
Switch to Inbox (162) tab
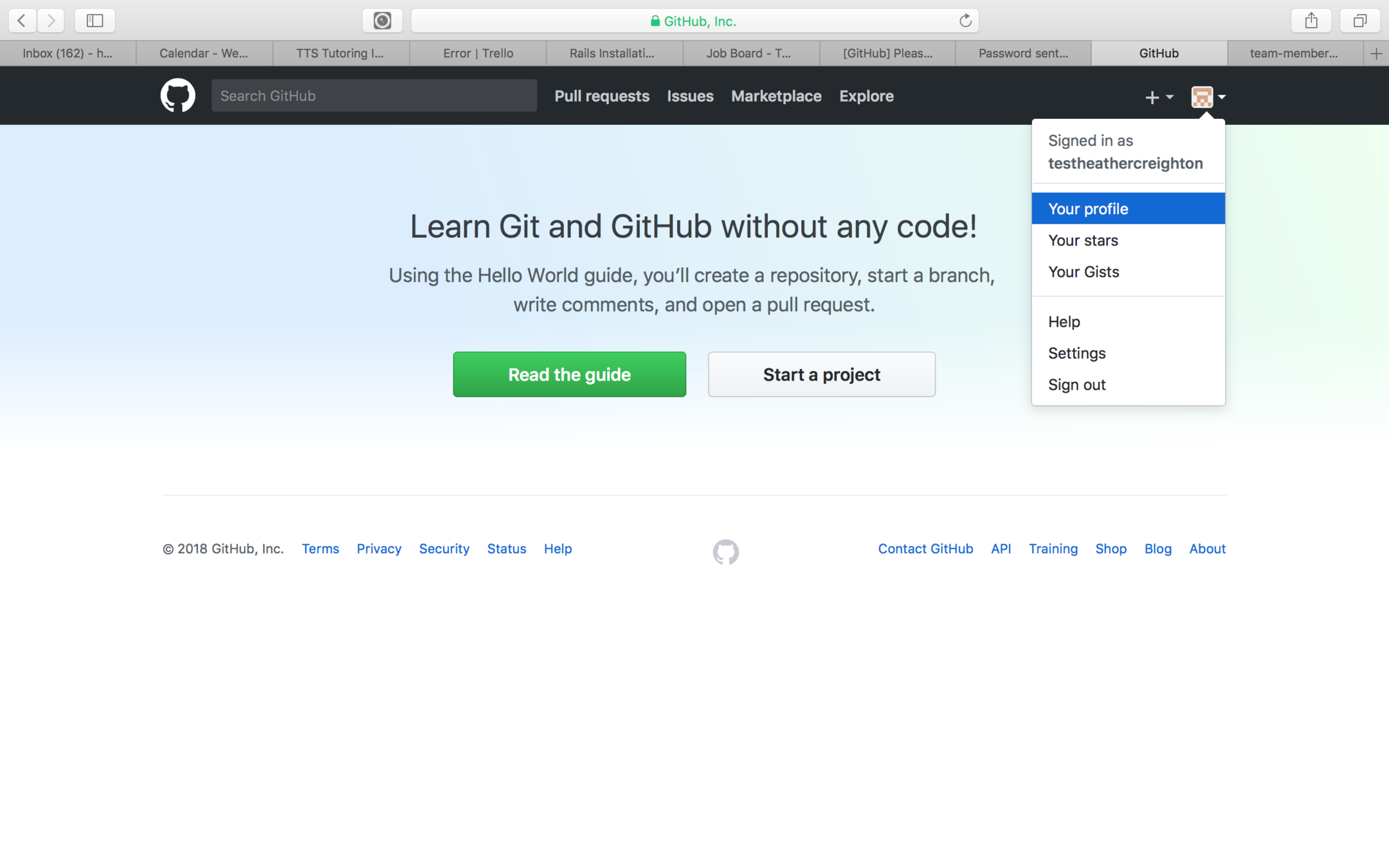pos(68,53)
